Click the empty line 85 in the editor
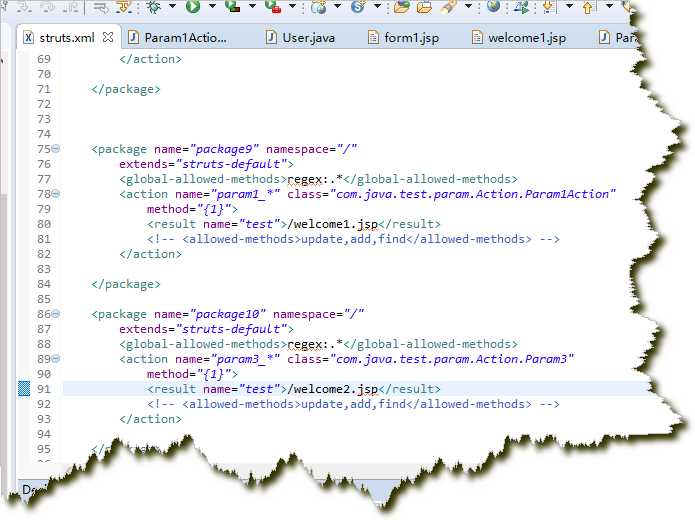695x520 pixels. [x=346, y=299]
